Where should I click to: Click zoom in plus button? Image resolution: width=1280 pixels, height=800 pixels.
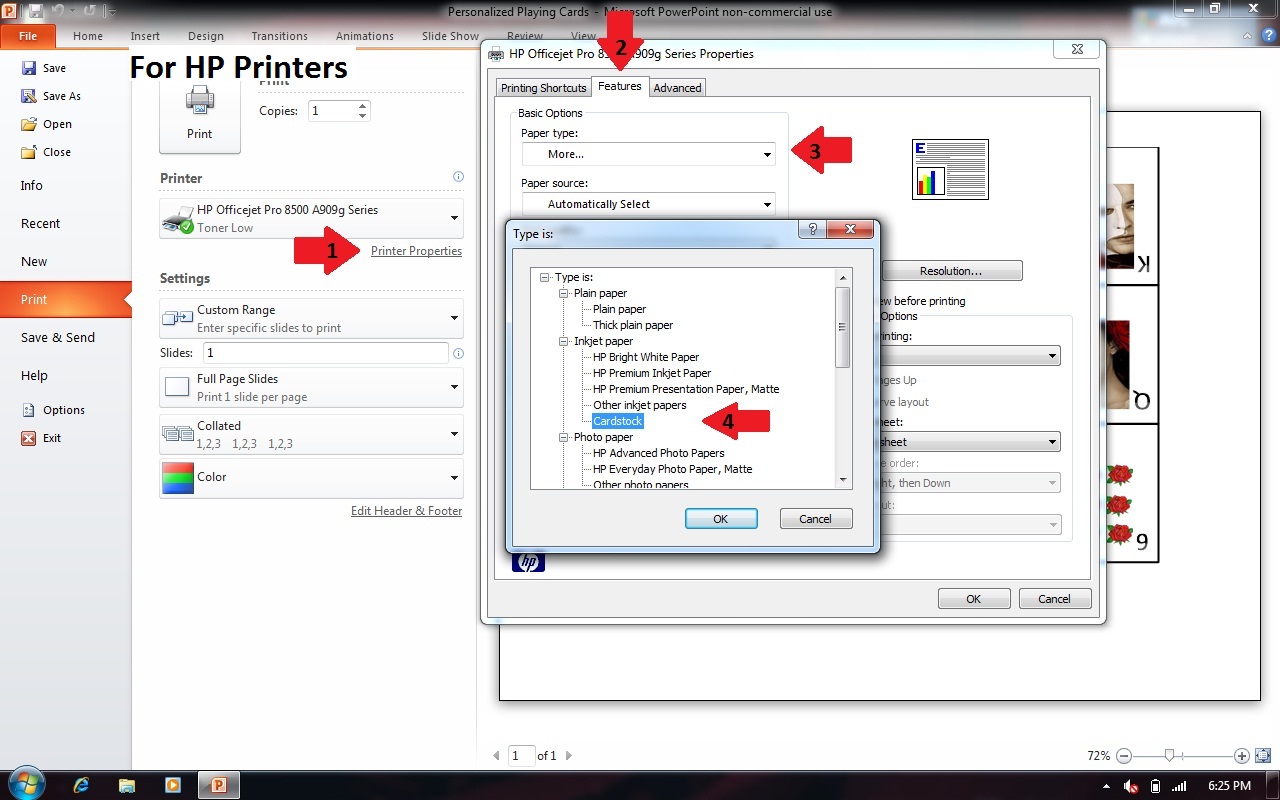click(x=1242, y=756)
